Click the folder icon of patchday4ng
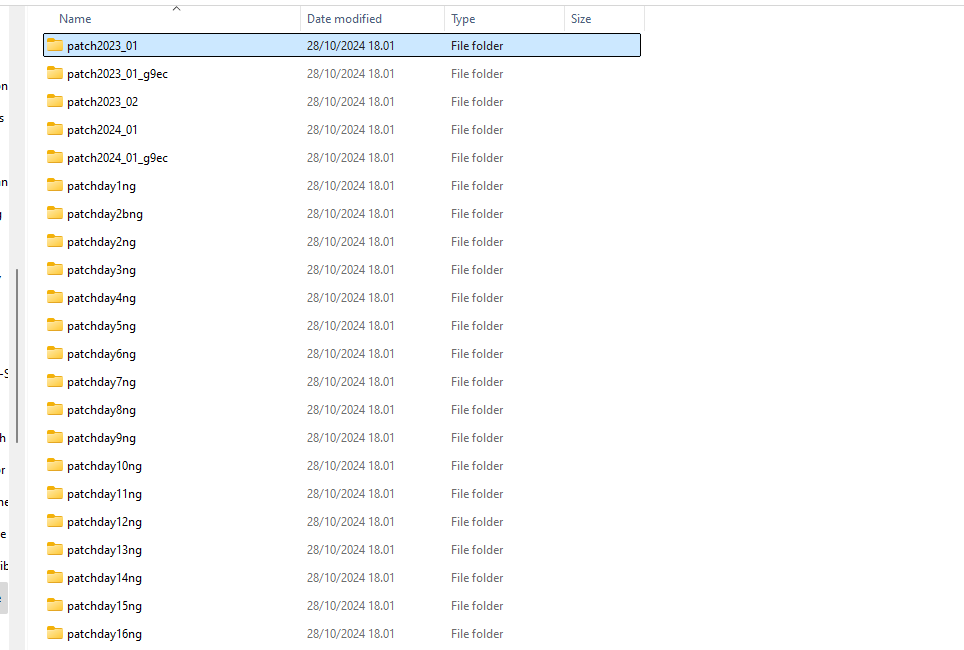 55,297
